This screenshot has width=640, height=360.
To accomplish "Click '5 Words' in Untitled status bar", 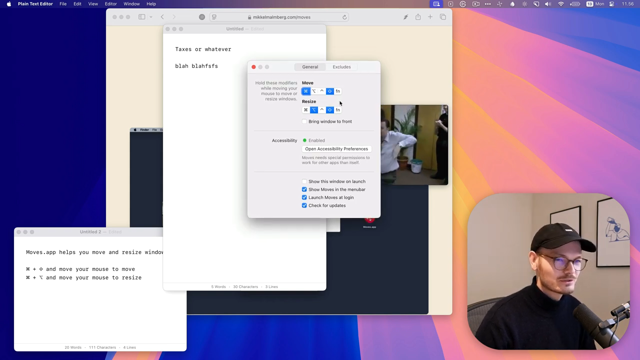I will point(218,287).
